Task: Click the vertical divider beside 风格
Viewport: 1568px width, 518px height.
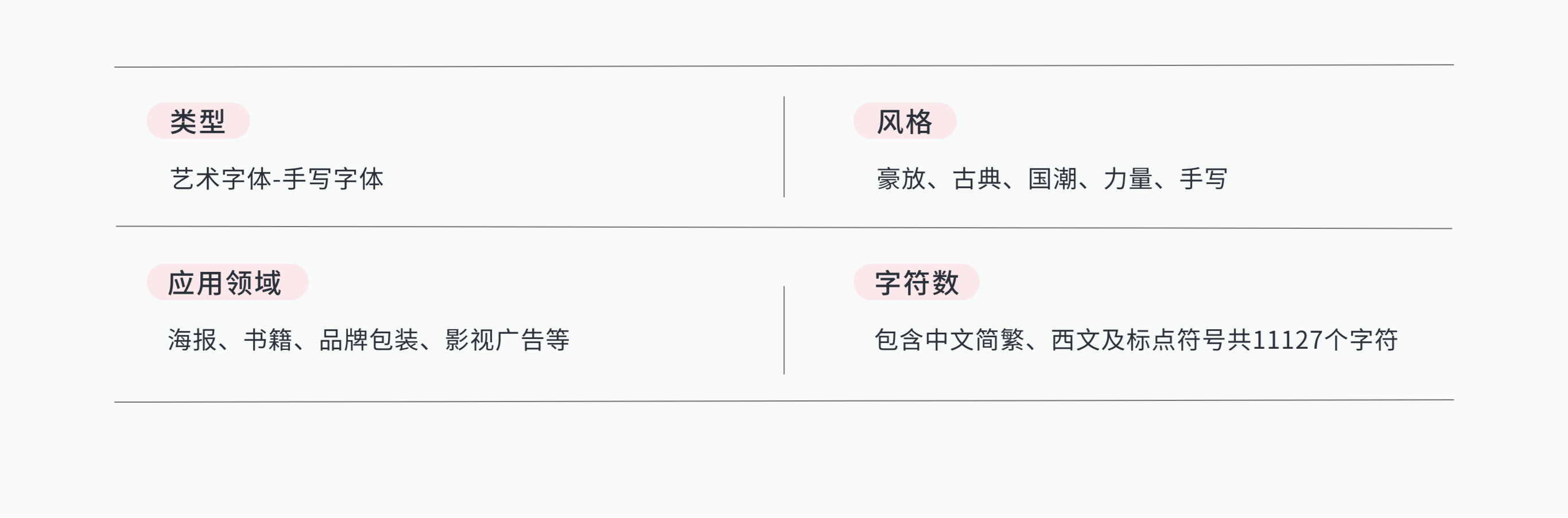Action: [784, 147]
